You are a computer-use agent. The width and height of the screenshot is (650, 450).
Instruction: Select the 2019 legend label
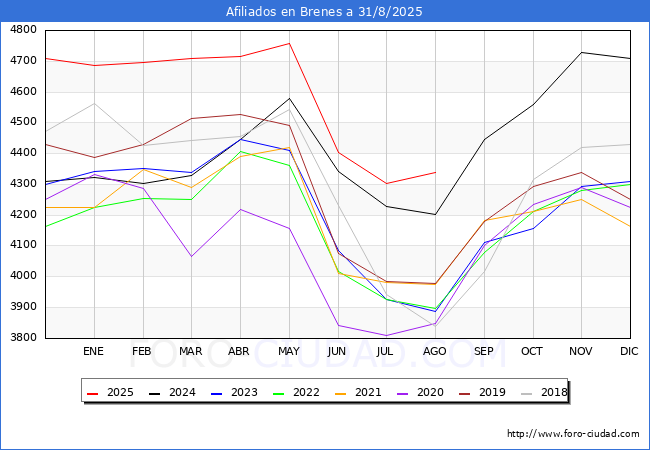tap(490, 393)
